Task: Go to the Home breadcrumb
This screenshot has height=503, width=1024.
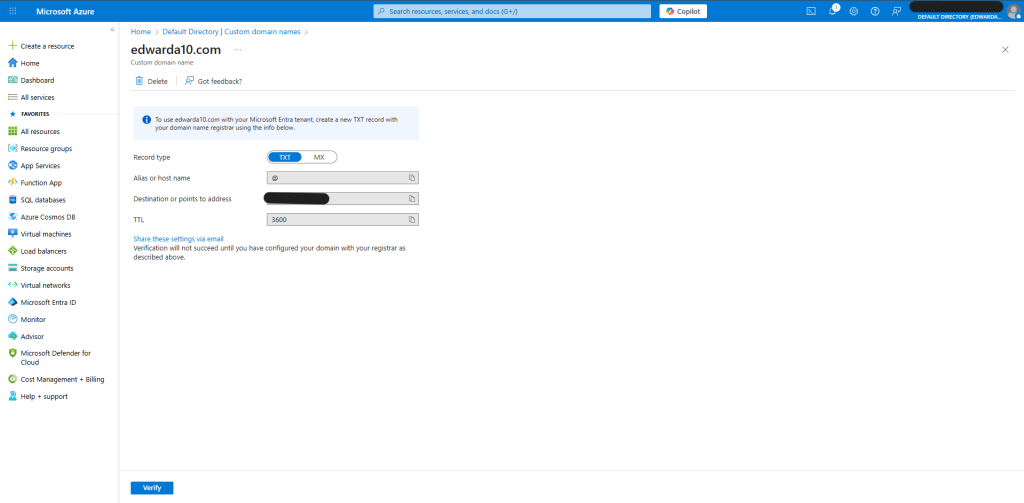Action: coord(140,31)
